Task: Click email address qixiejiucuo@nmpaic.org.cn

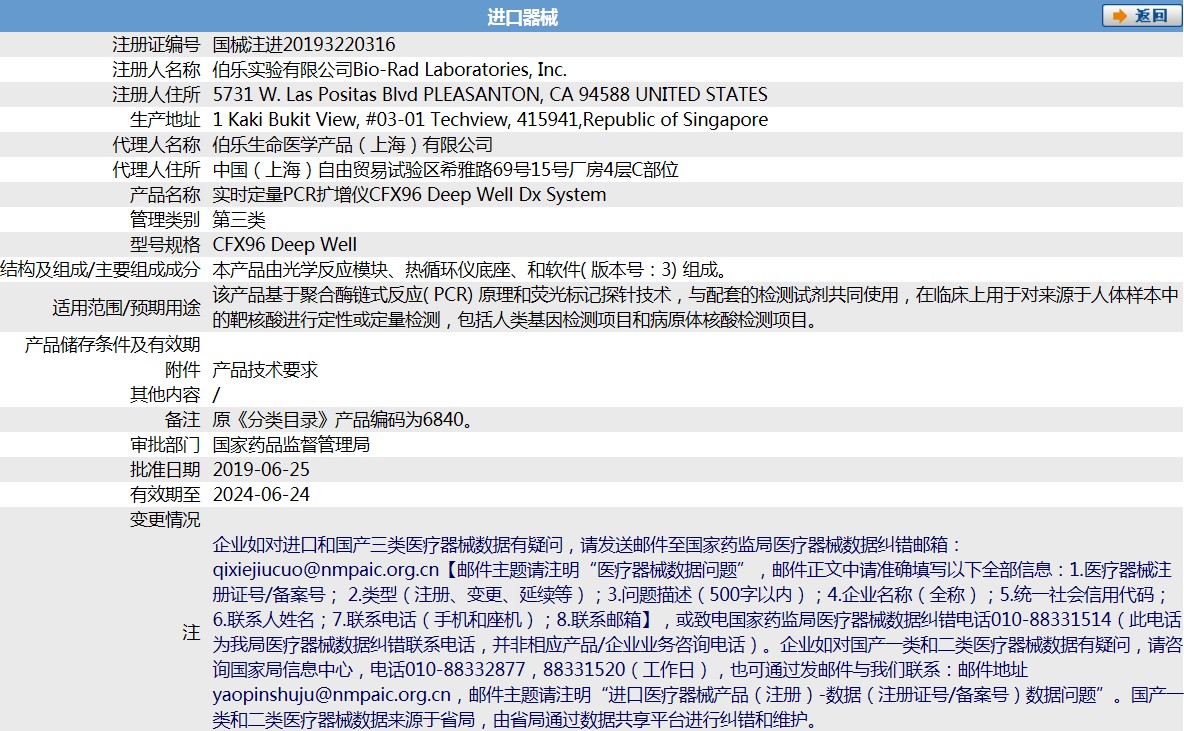Action: click(x=325, y=569)
